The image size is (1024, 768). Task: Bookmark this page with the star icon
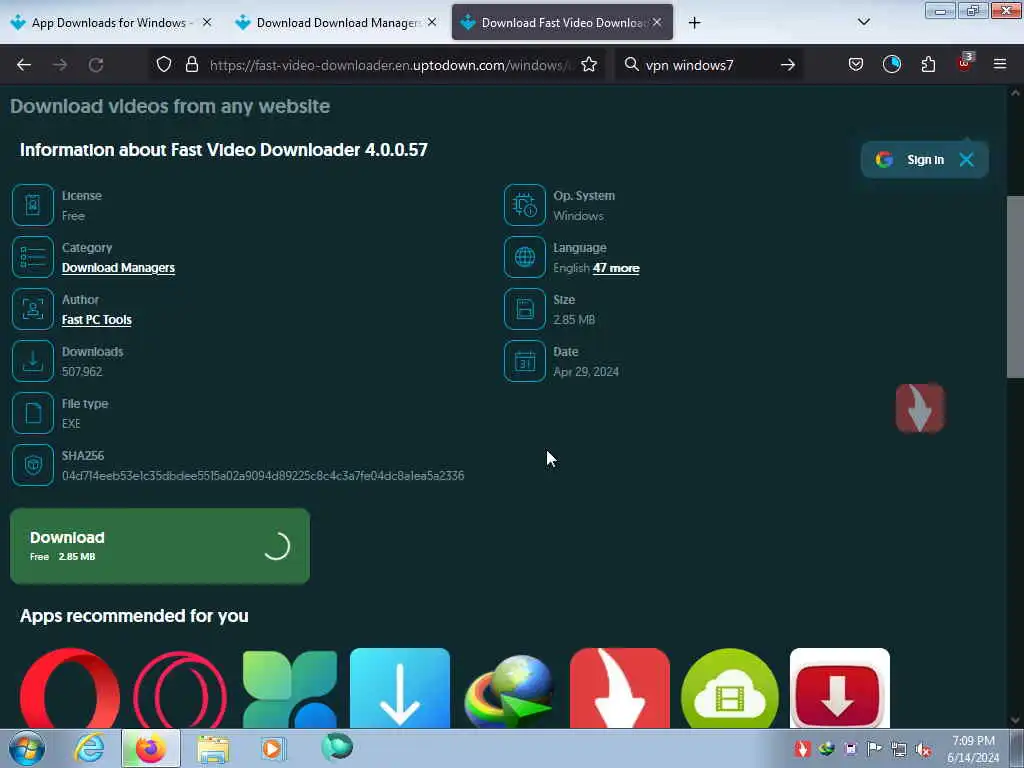point(589,65)
